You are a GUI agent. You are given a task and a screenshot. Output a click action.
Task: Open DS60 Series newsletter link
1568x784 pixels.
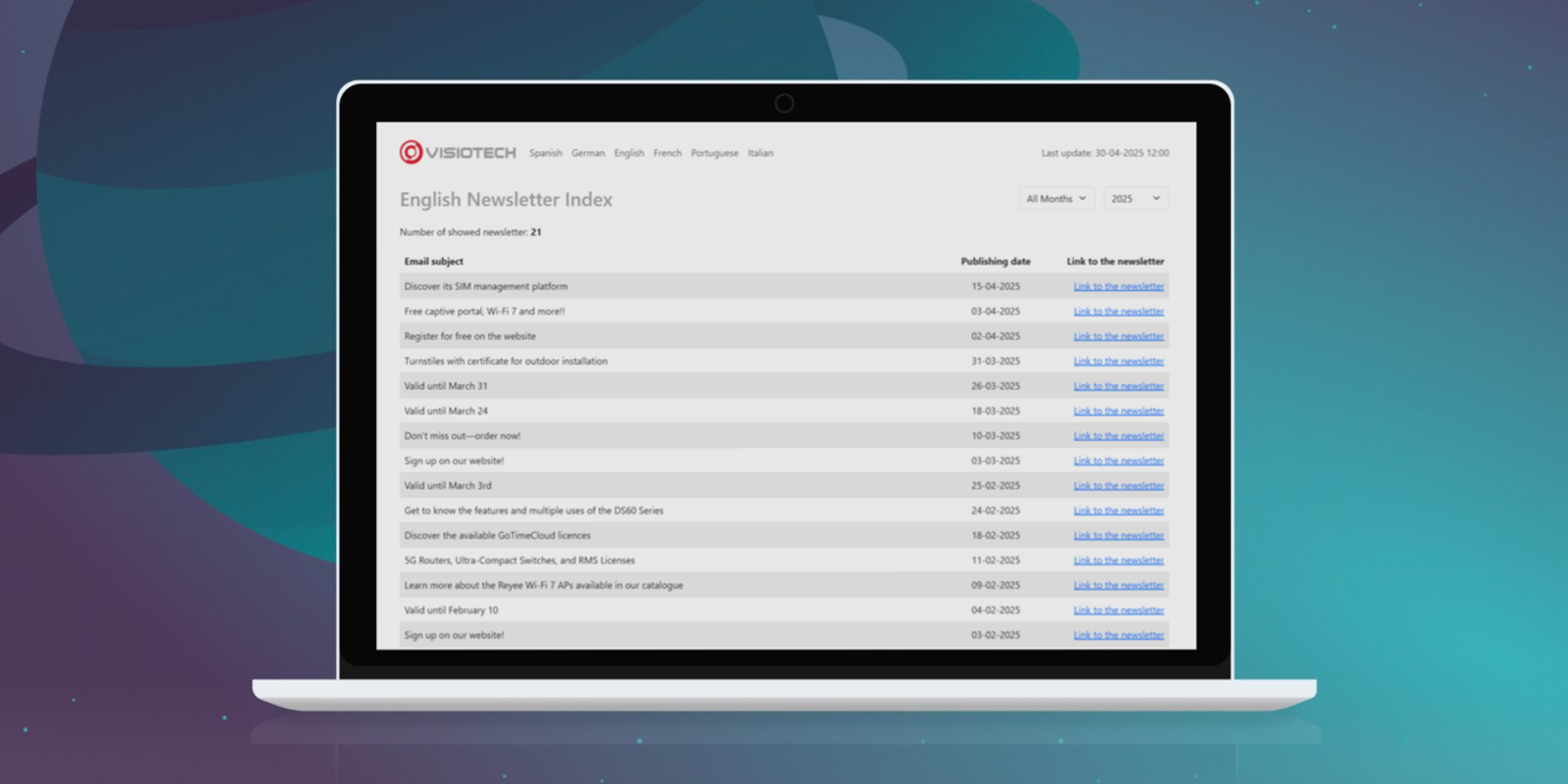click(1118, 511)
